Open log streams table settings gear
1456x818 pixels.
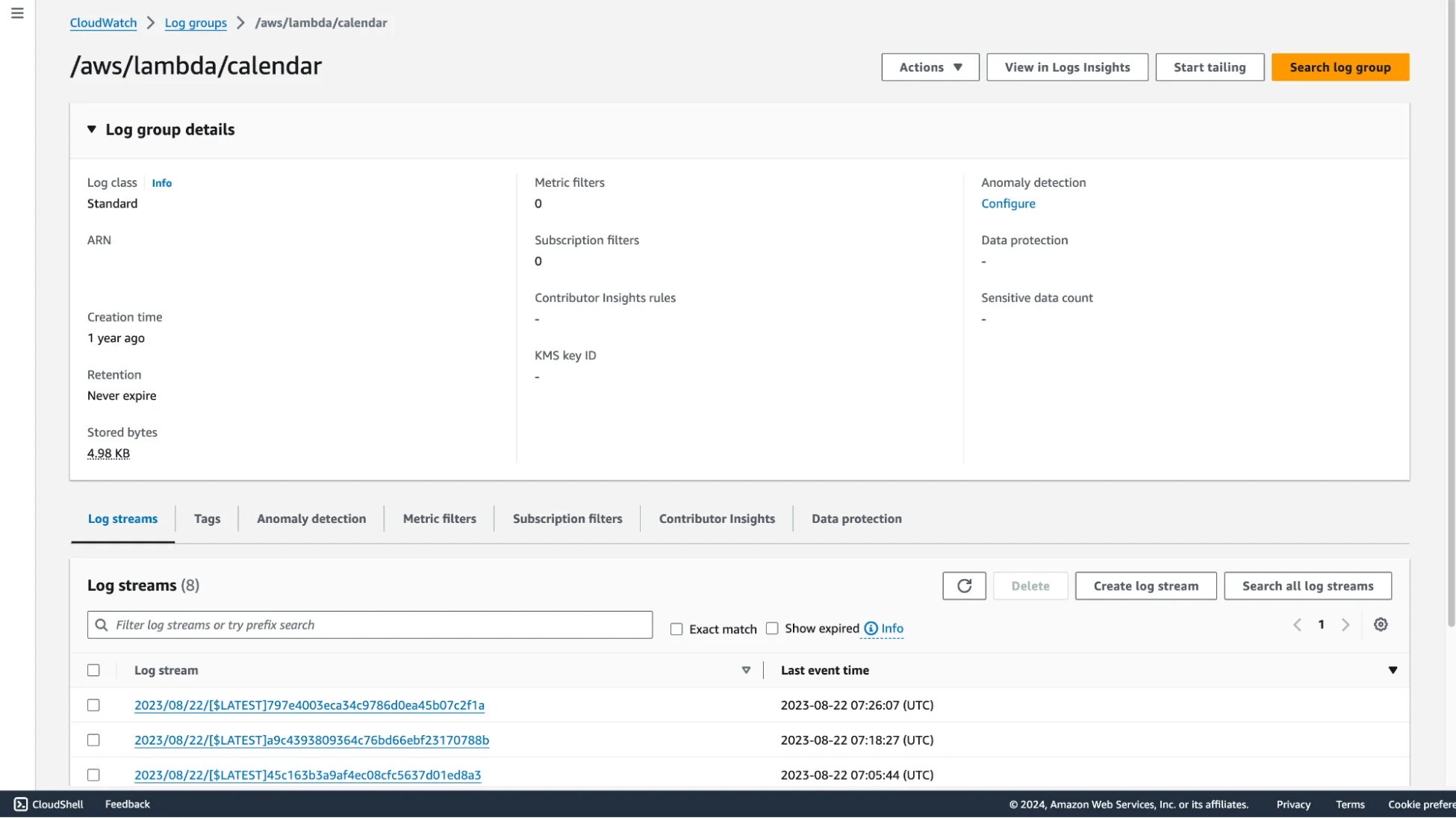click(x=1381, y=625)
